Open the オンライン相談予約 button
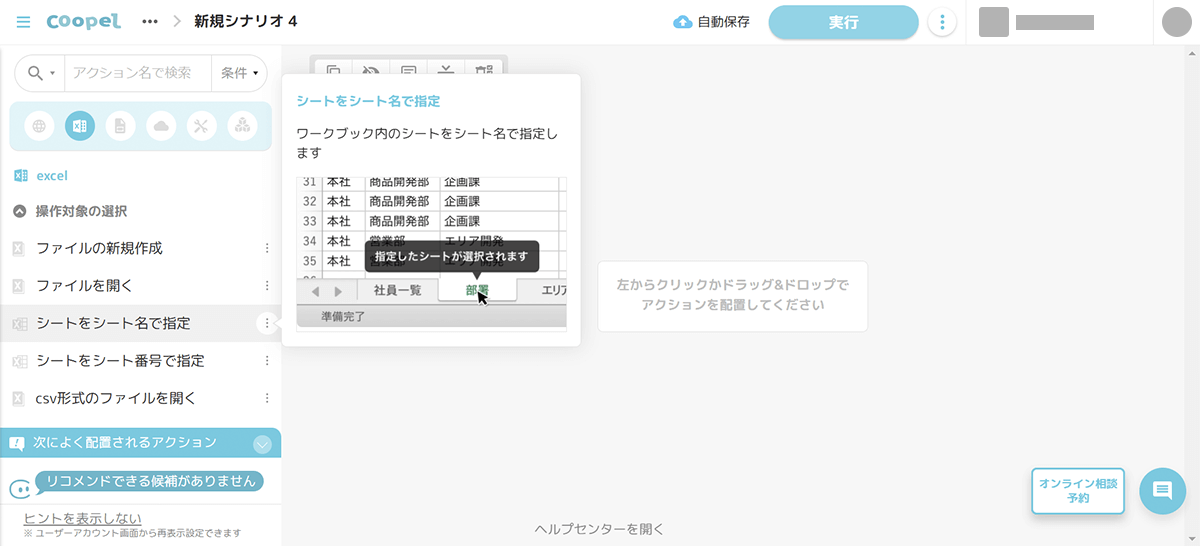Viewport: 1200px width, 546px height. coord(1077,490)
